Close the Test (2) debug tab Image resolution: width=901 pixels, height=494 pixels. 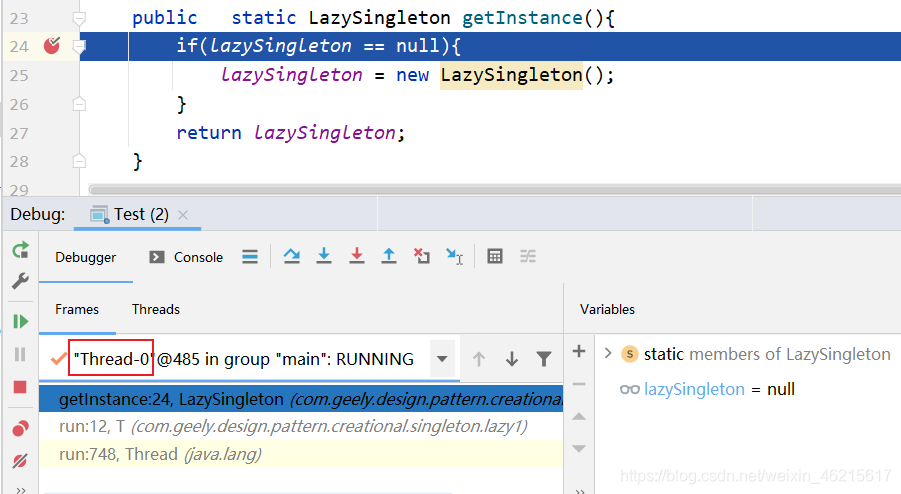point(183,215)
